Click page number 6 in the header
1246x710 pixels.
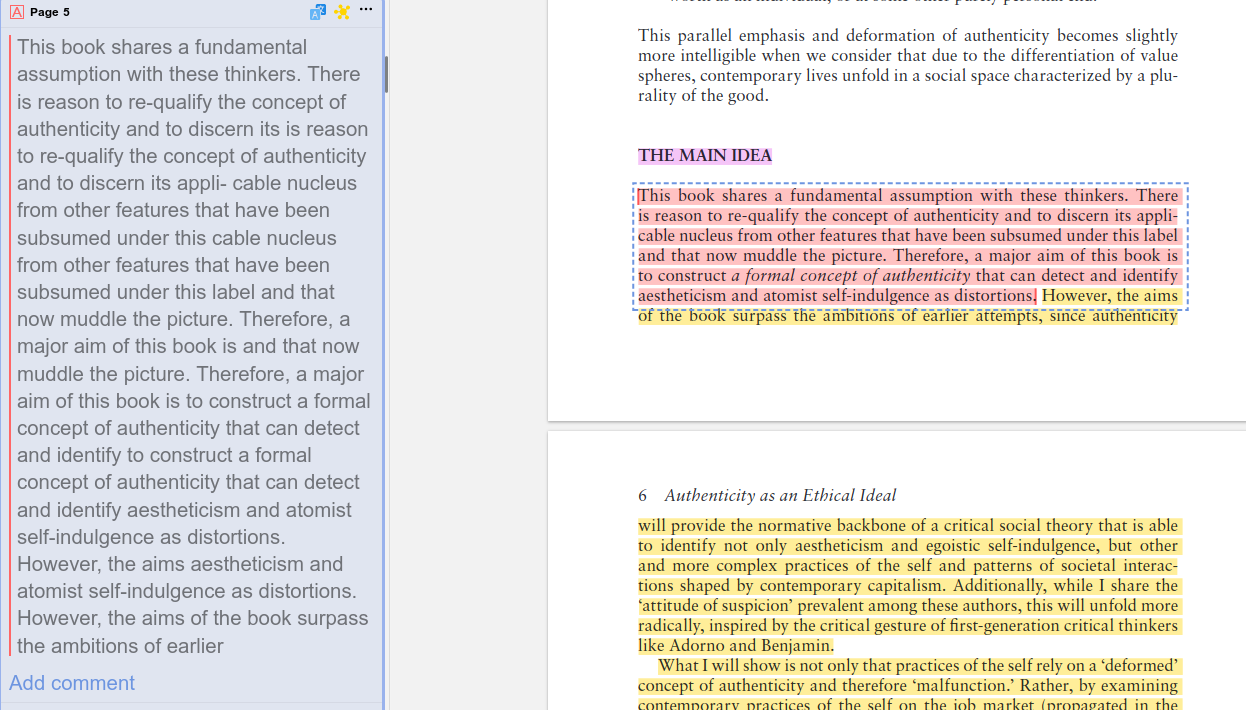click(x=643, y=495)
